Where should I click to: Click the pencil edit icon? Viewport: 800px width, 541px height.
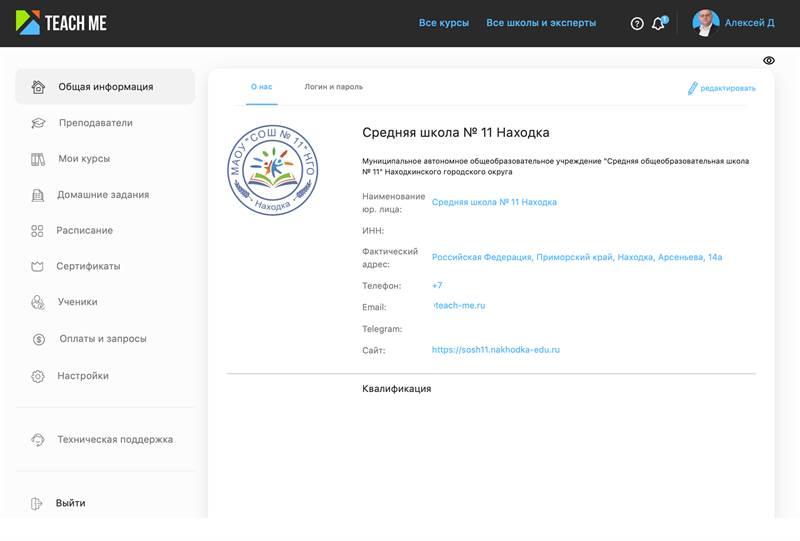692,88
